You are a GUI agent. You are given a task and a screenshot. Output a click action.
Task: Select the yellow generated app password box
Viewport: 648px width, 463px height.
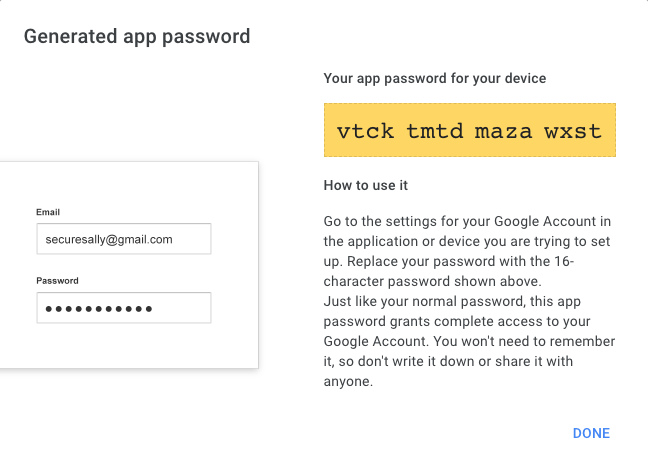coord(470,130)
